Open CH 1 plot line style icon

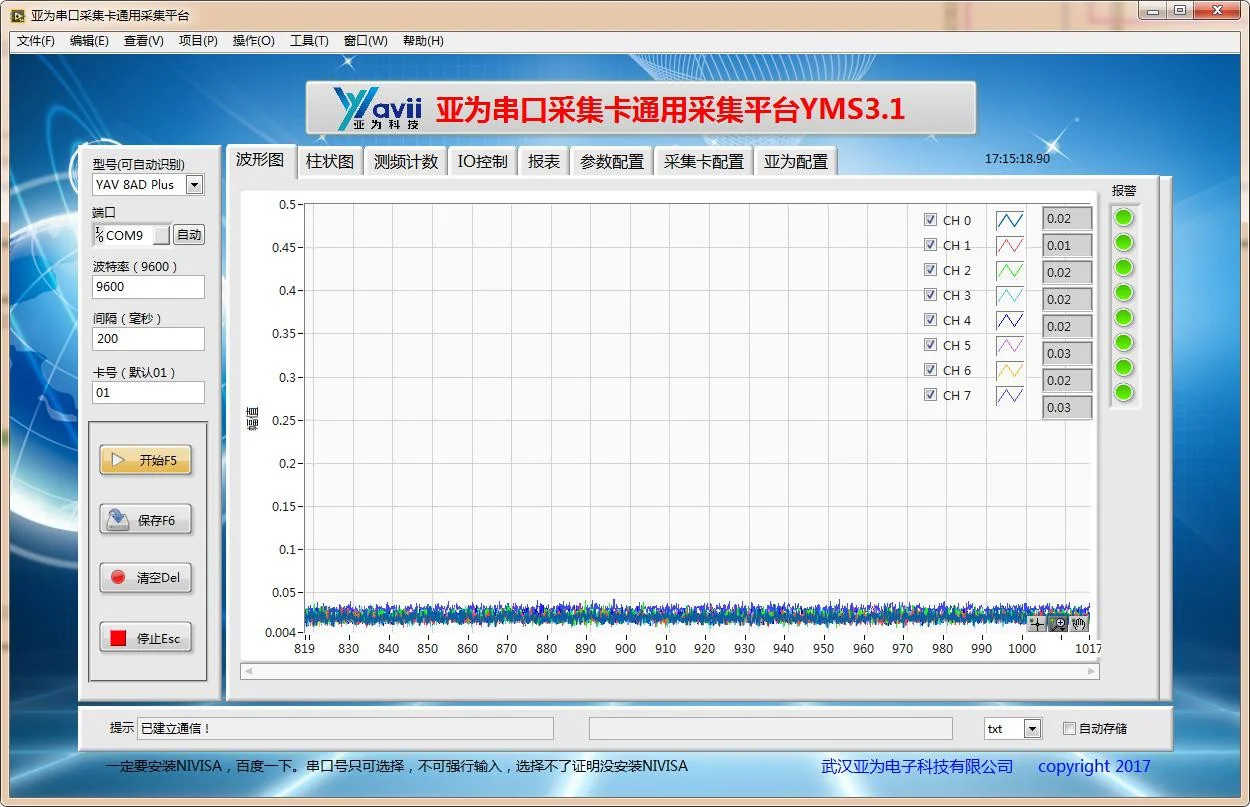coord(1010,245)
